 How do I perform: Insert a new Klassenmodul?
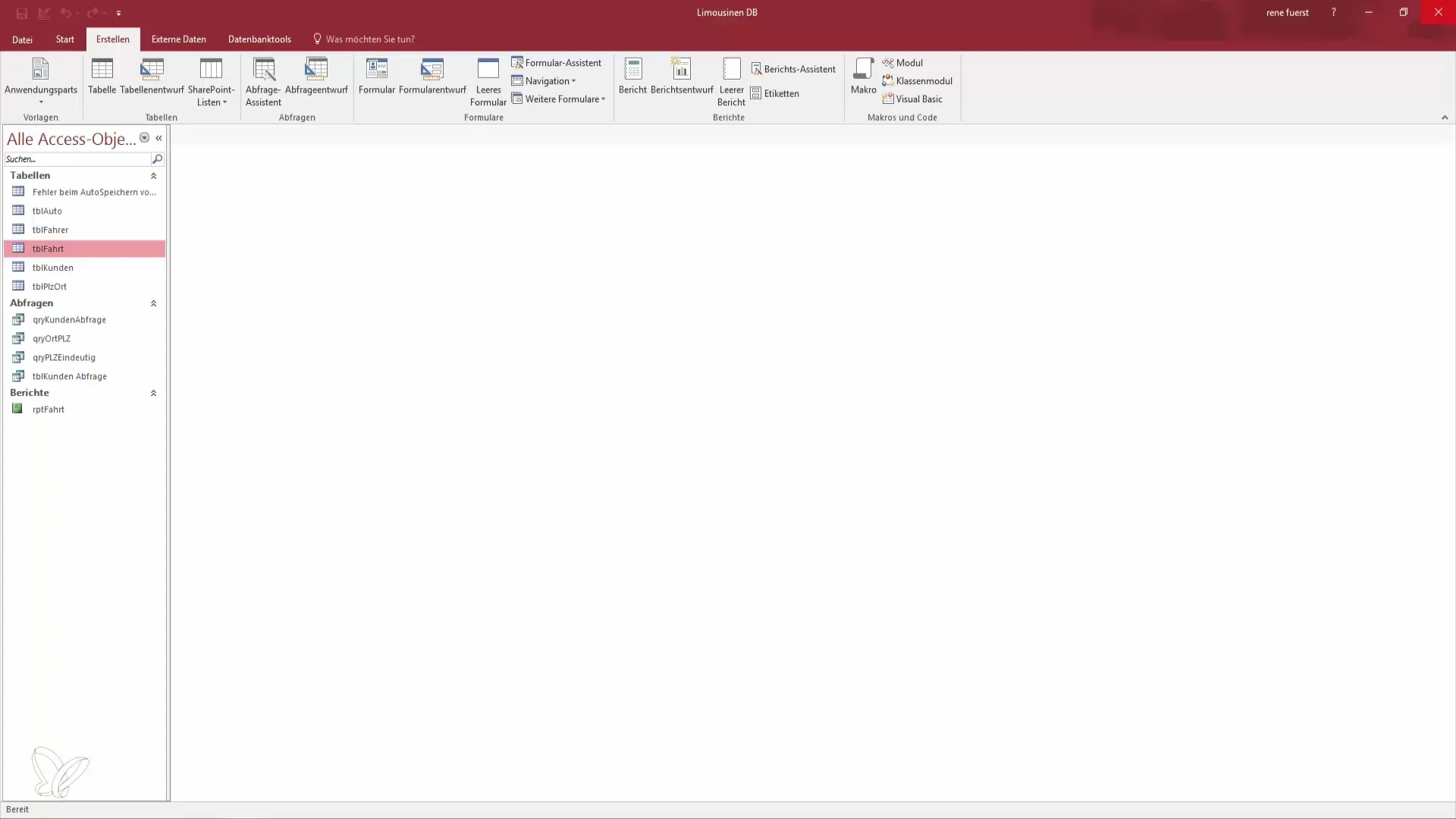tap(918, 81)
